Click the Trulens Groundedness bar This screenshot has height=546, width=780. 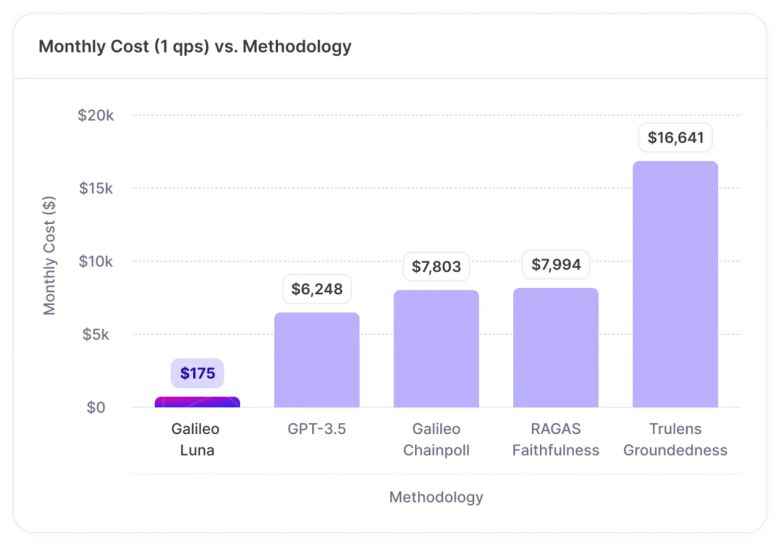[675, 284]
